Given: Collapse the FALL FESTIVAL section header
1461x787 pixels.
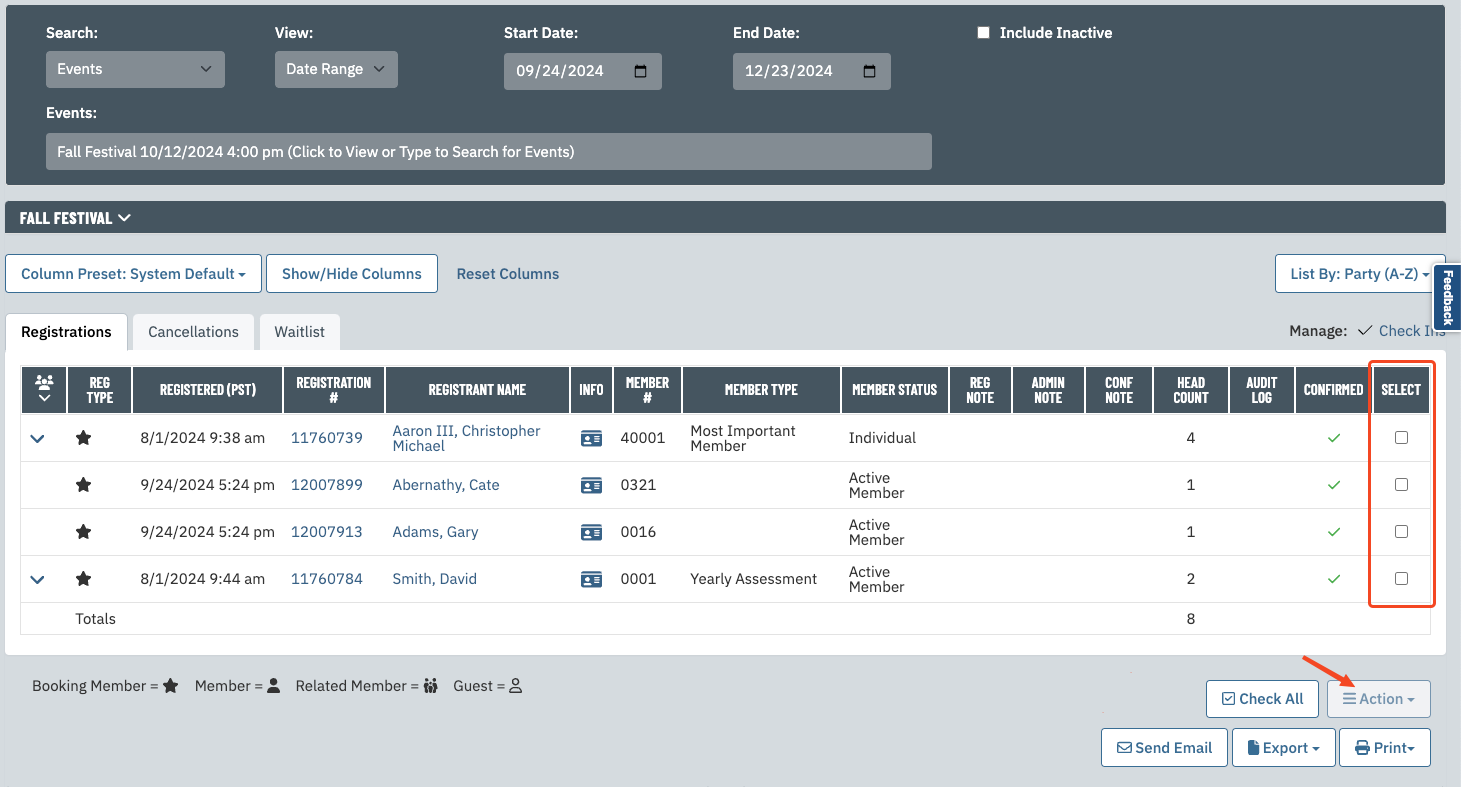Looking at the screenshot, I should [x=75, y=218].
